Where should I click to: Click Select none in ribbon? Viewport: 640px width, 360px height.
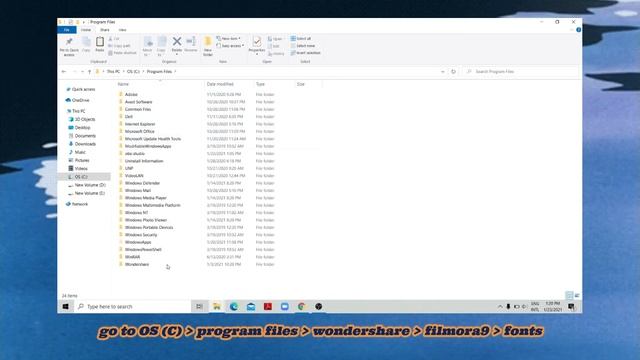tap(302, 46)
